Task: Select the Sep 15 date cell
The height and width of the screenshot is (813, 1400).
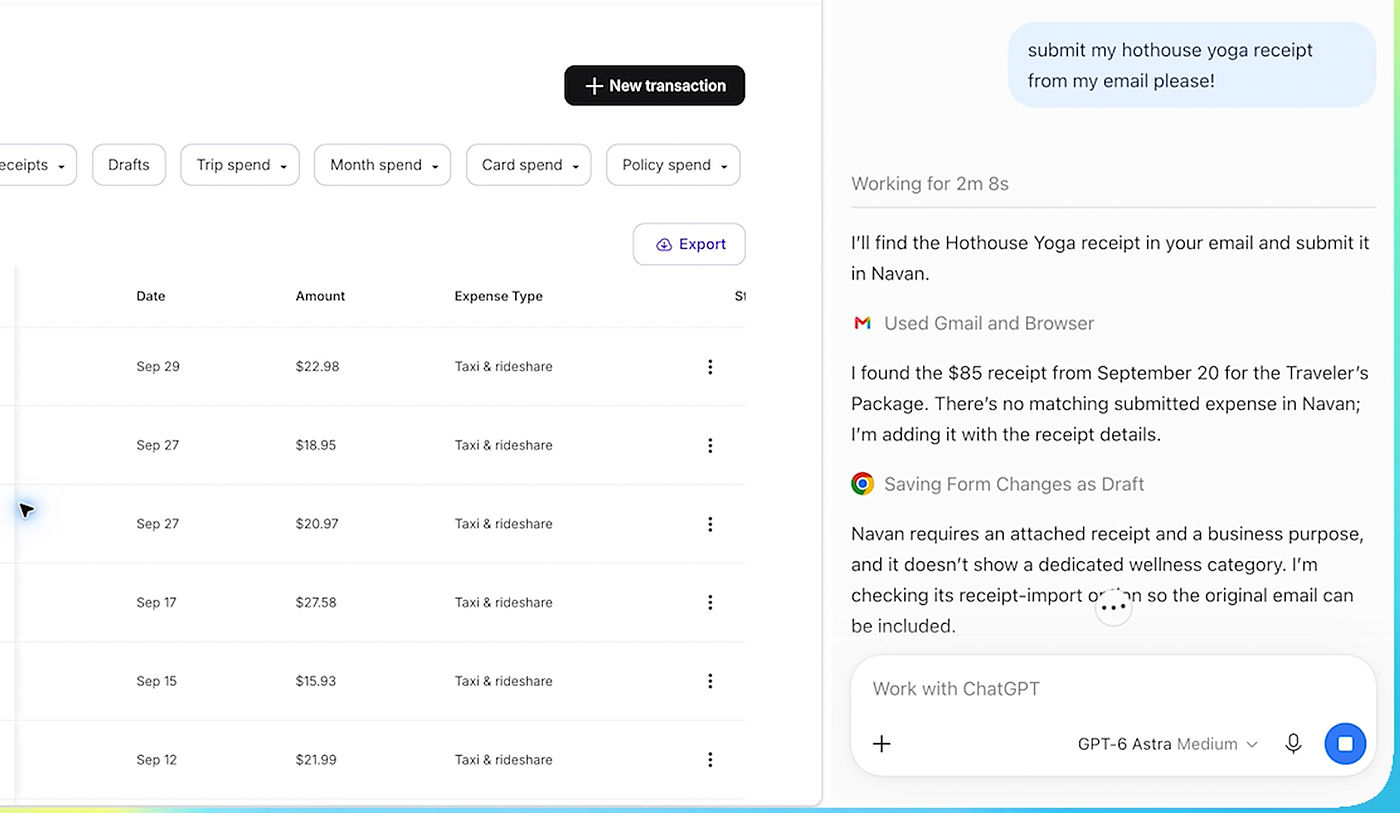Action: pos(156,681)
